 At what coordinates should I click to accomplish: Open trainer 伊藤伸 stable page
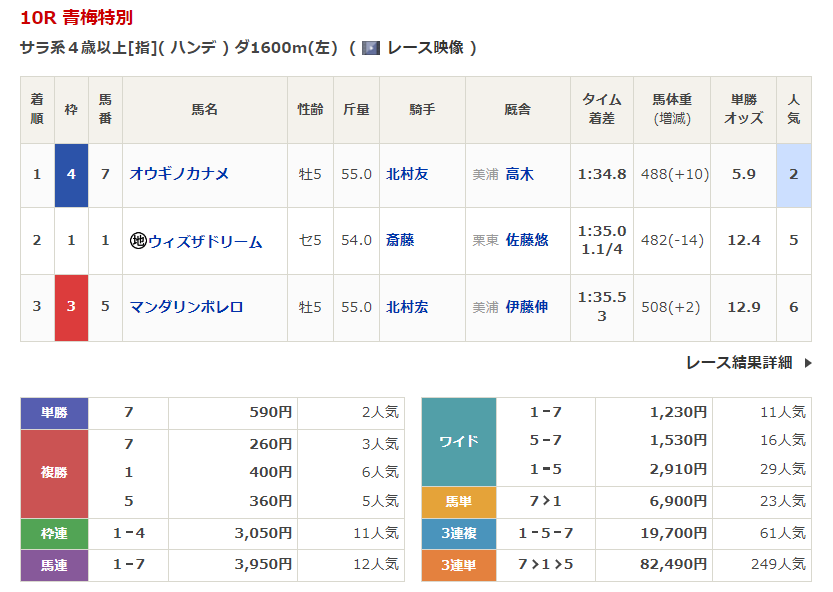pos(526,307)
